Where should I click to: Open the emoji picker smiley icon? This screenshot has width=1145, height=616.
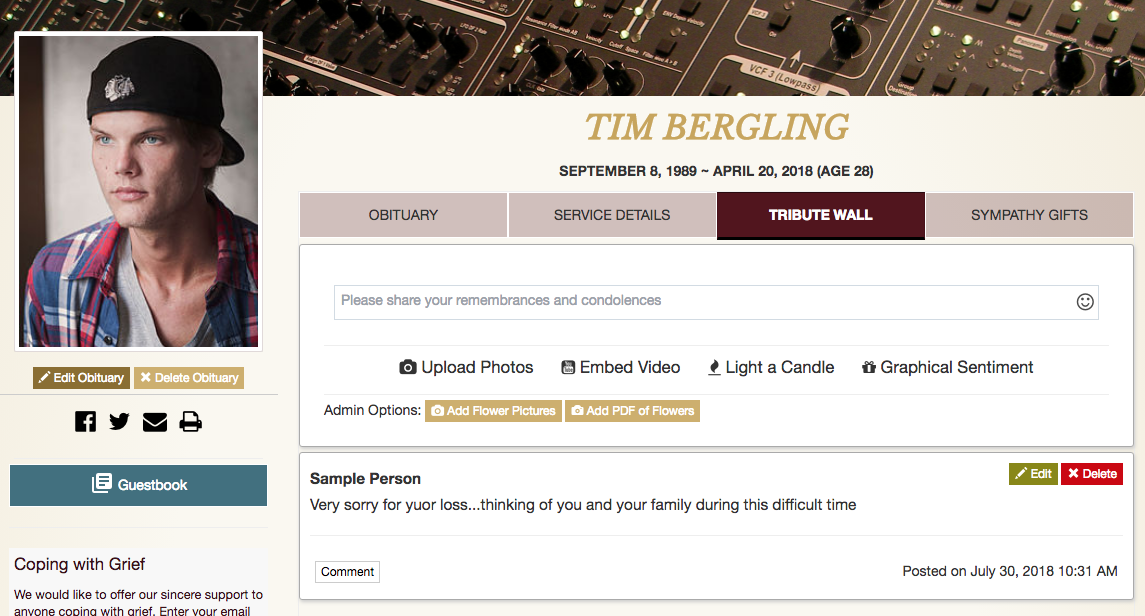(1085, 301)
